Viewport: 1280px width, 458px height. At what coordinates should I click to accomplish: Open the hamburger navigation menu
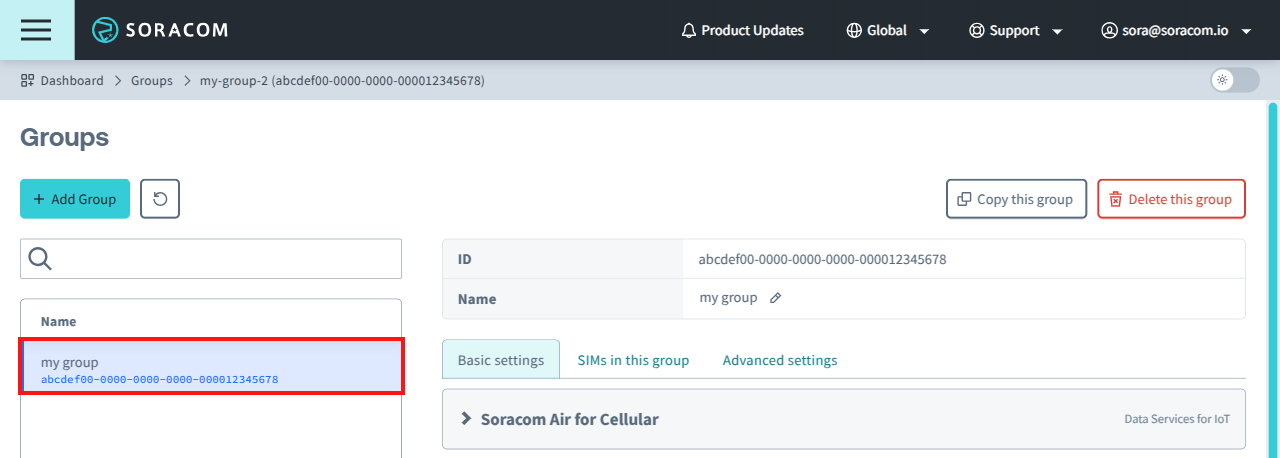(36, 30)
